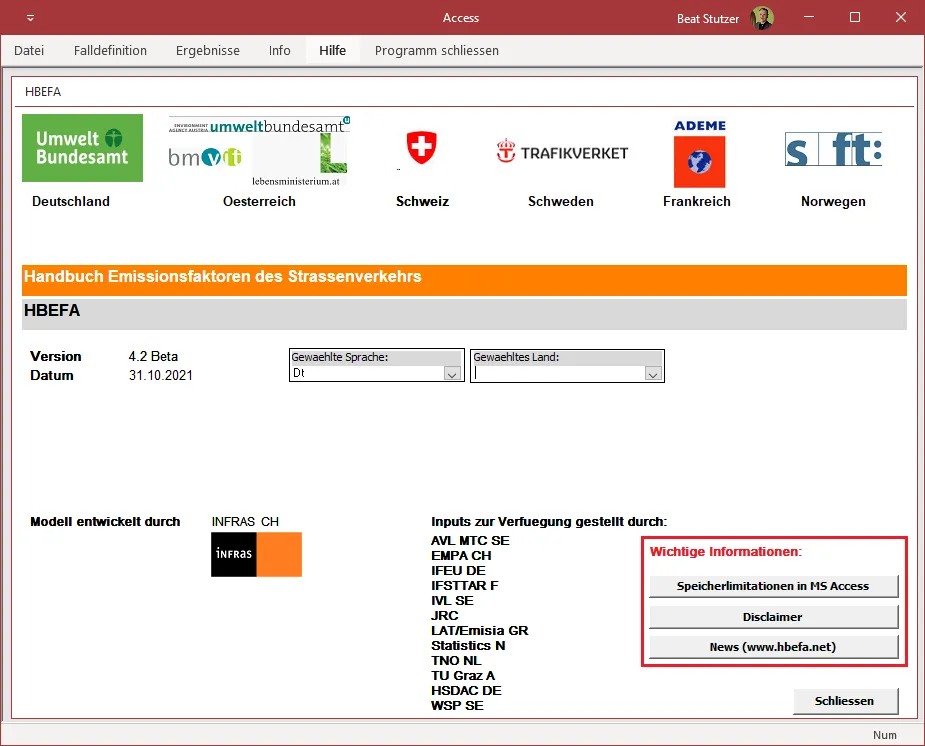Click the Schliessen button

845,701
